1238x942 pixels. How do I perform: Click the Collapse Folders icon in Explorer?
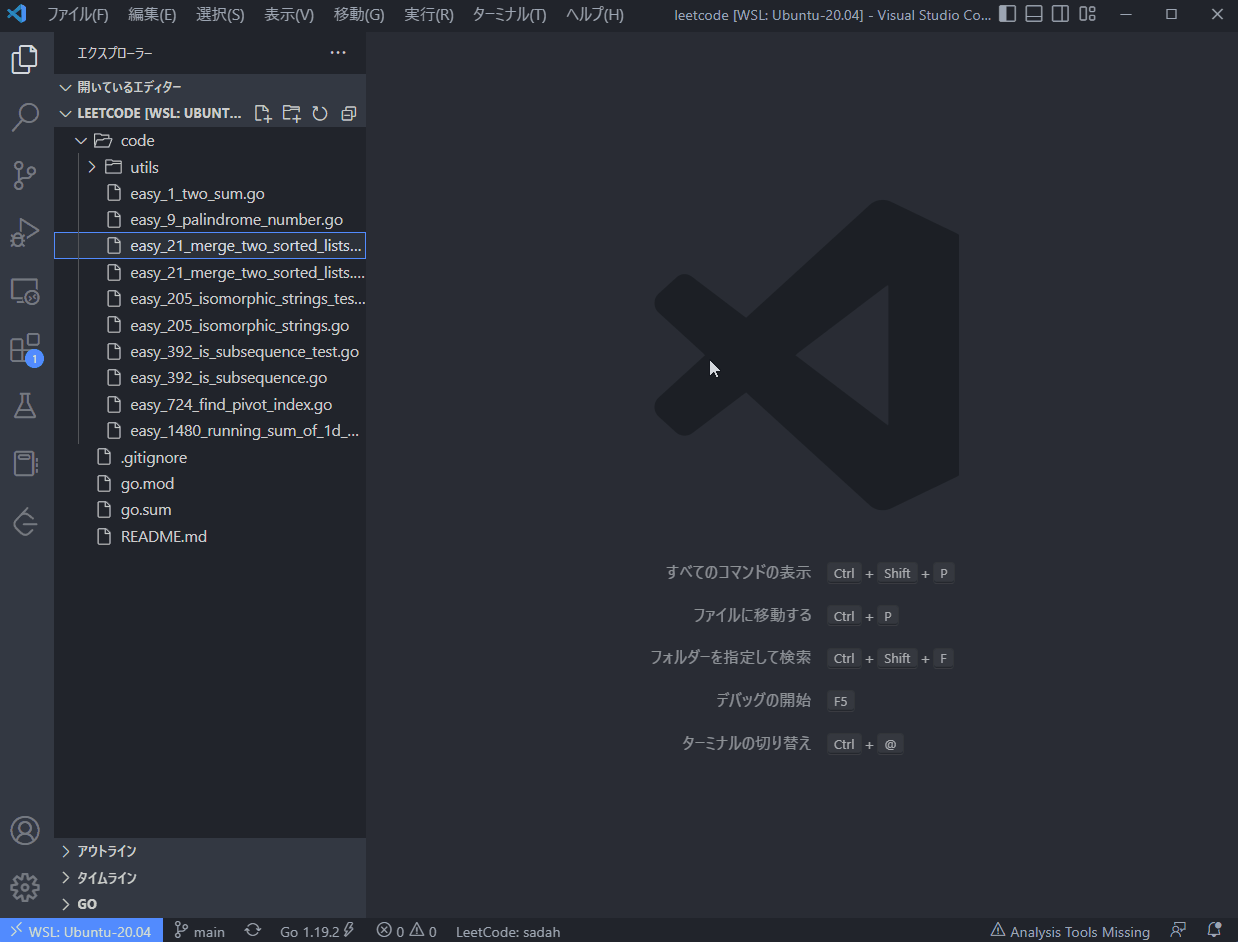click(x=348, y=113)
